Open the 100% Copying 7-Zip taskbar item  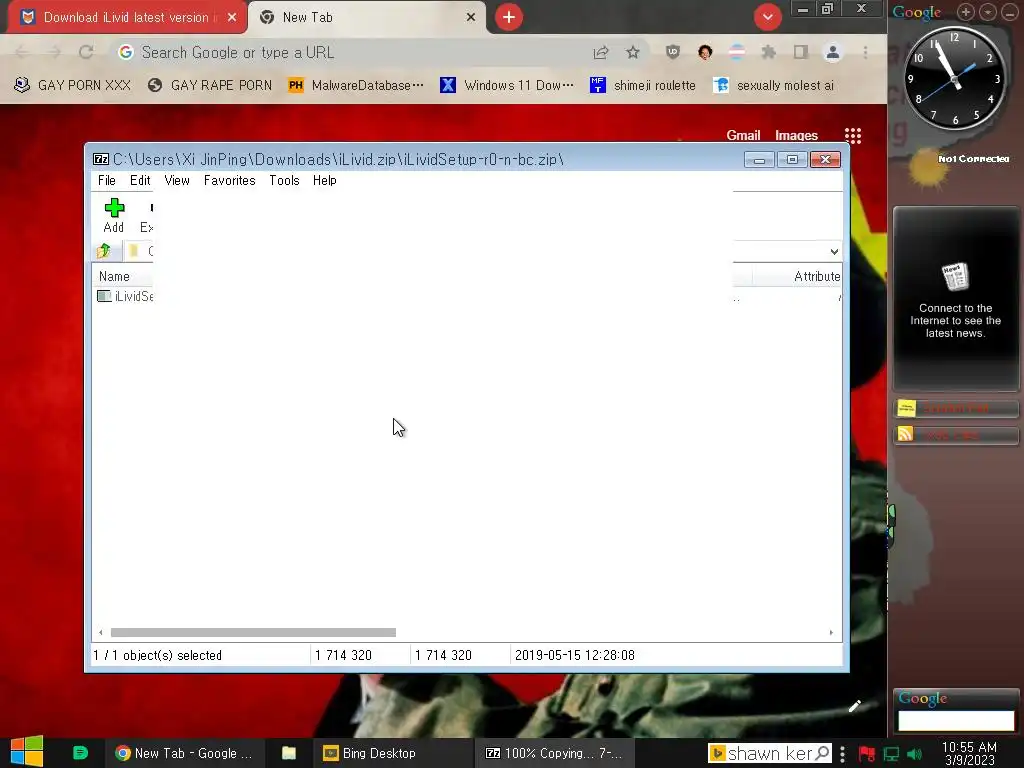click(554, 753)
